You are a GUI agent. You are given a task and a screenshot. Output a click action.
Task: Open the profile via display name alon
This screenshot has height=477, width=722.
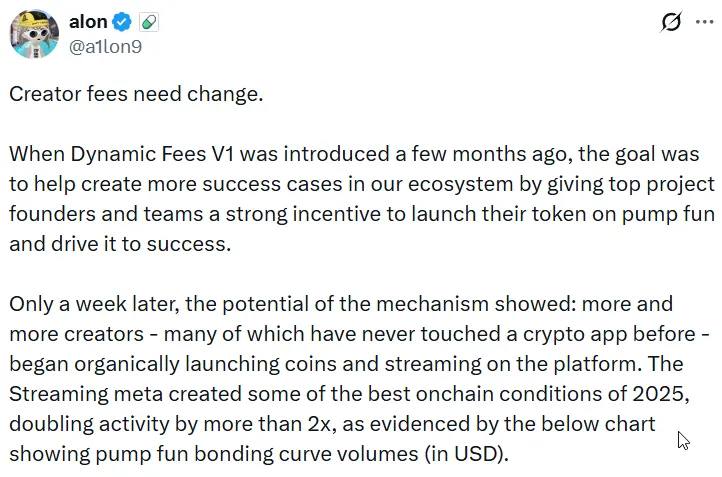point(88,22)
